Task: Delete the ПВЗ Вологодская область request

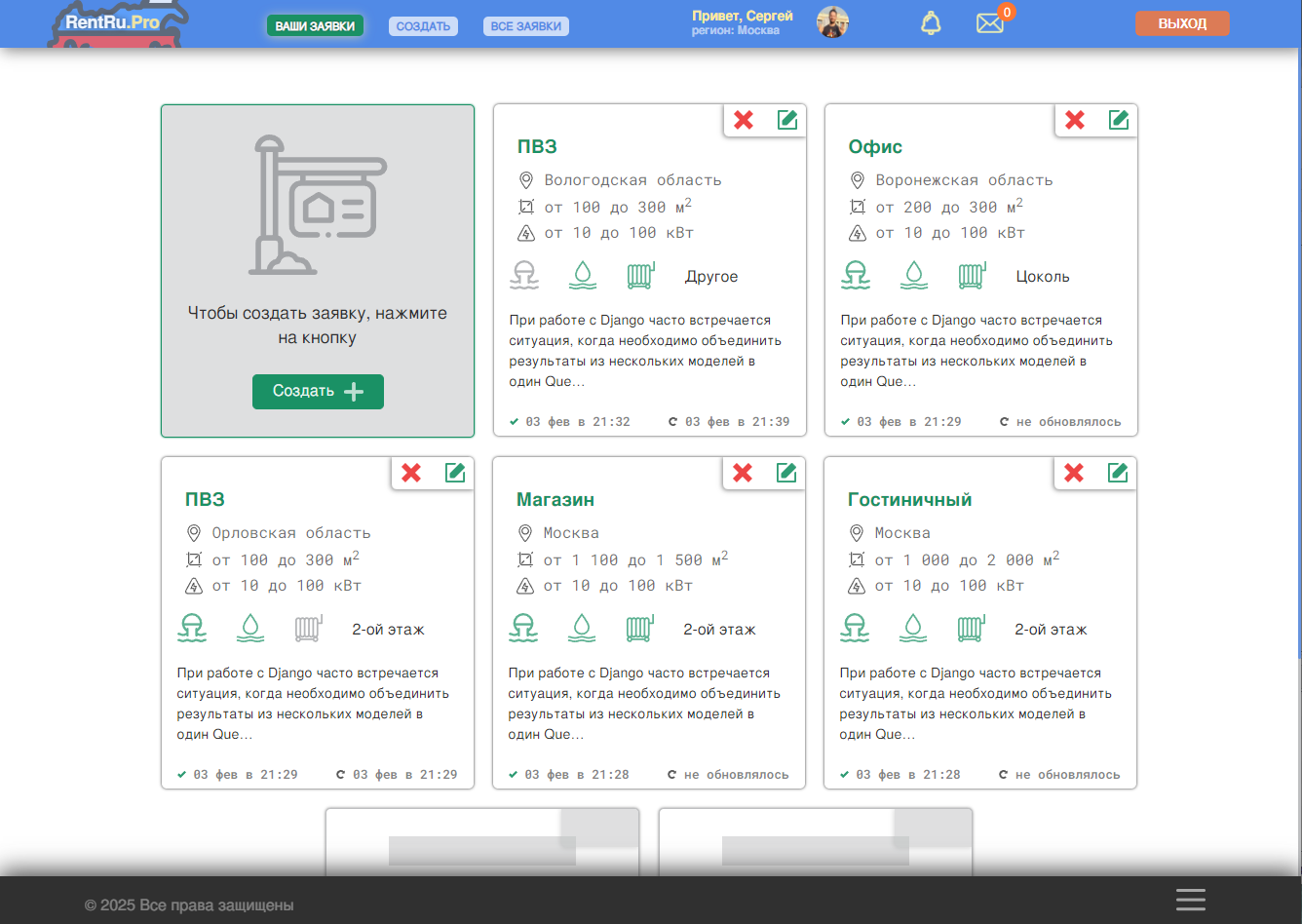Action: (x=744, y=120)
